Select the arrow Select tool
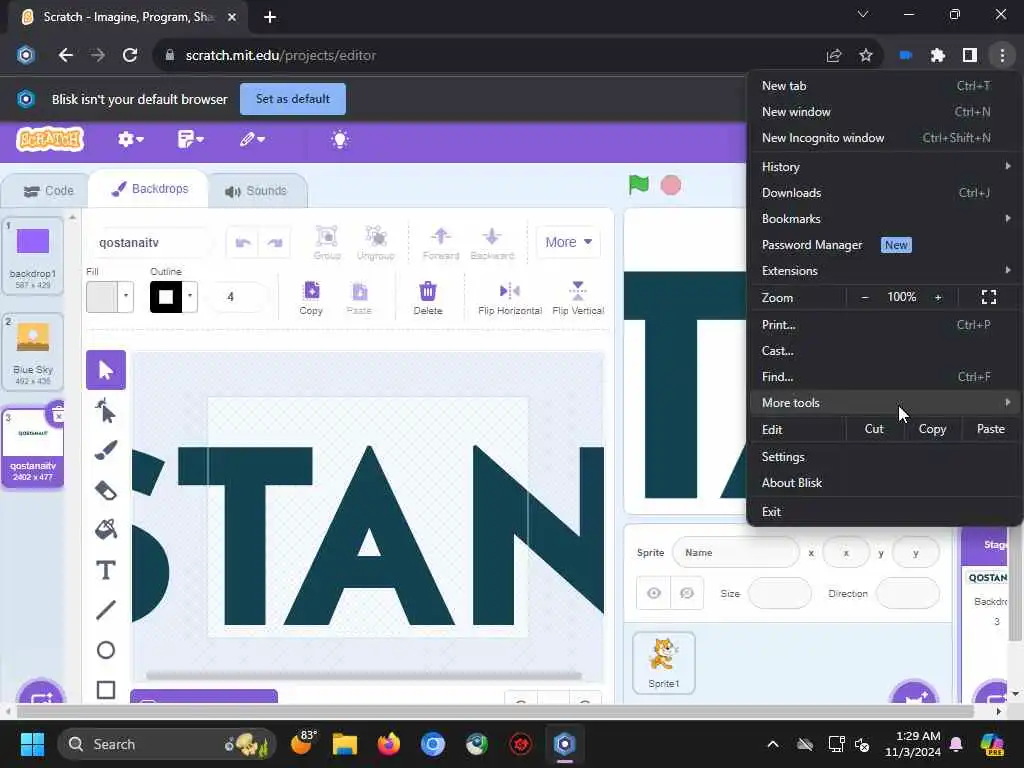The width and height of the screenshot is (1024, 768). click(x=106, y=370)
